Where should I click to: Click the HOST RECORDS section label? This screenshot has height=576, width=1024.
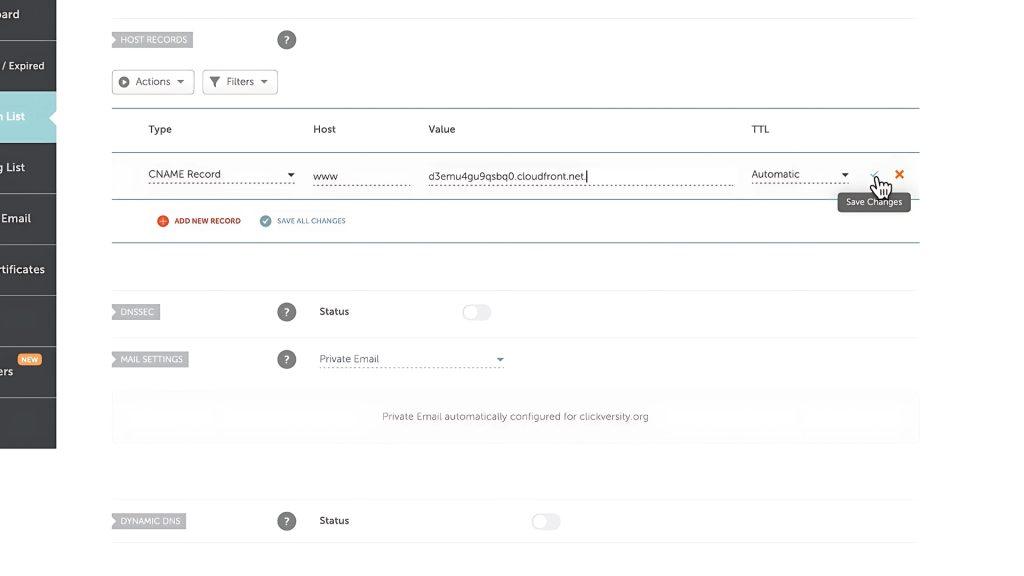click(153, 40)
